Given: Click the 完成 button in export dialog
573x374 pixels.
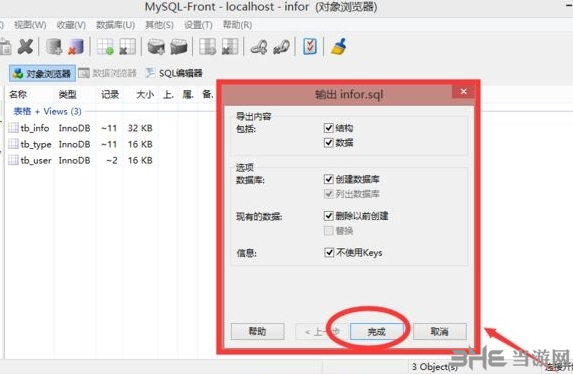Looking at the screenshot, I should (377, 332).
